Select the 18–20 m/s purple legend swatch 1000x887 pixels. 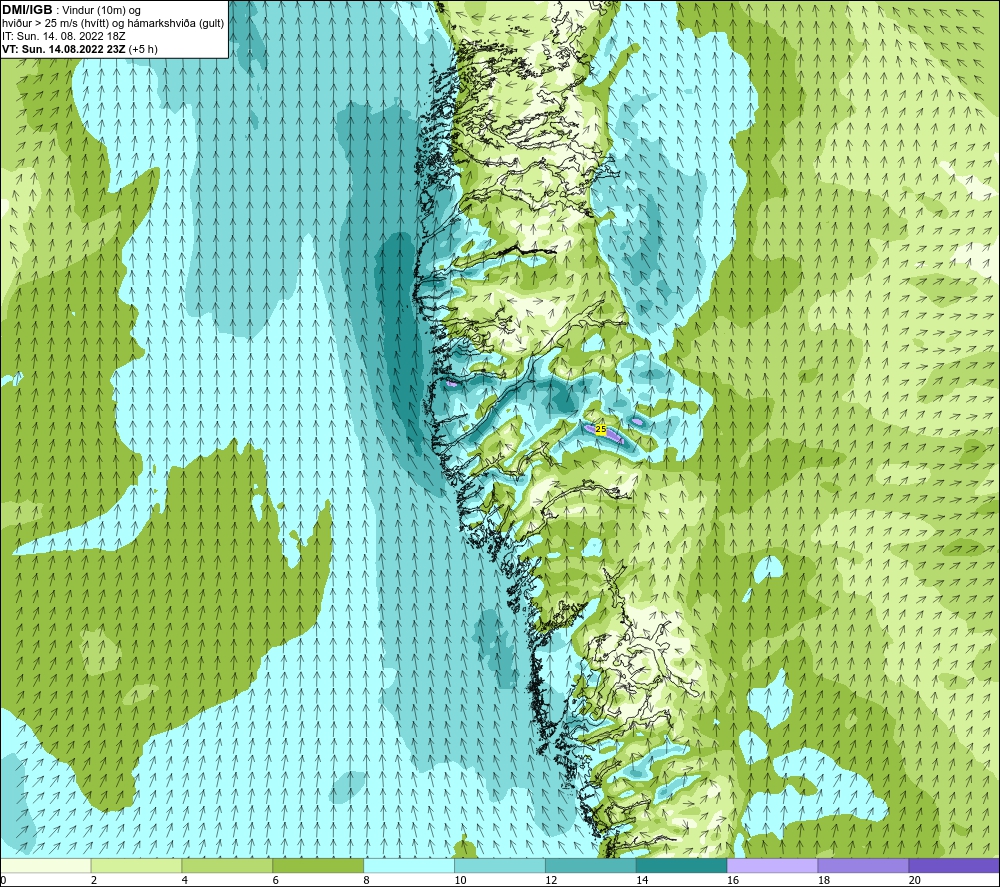pos(863,865)
